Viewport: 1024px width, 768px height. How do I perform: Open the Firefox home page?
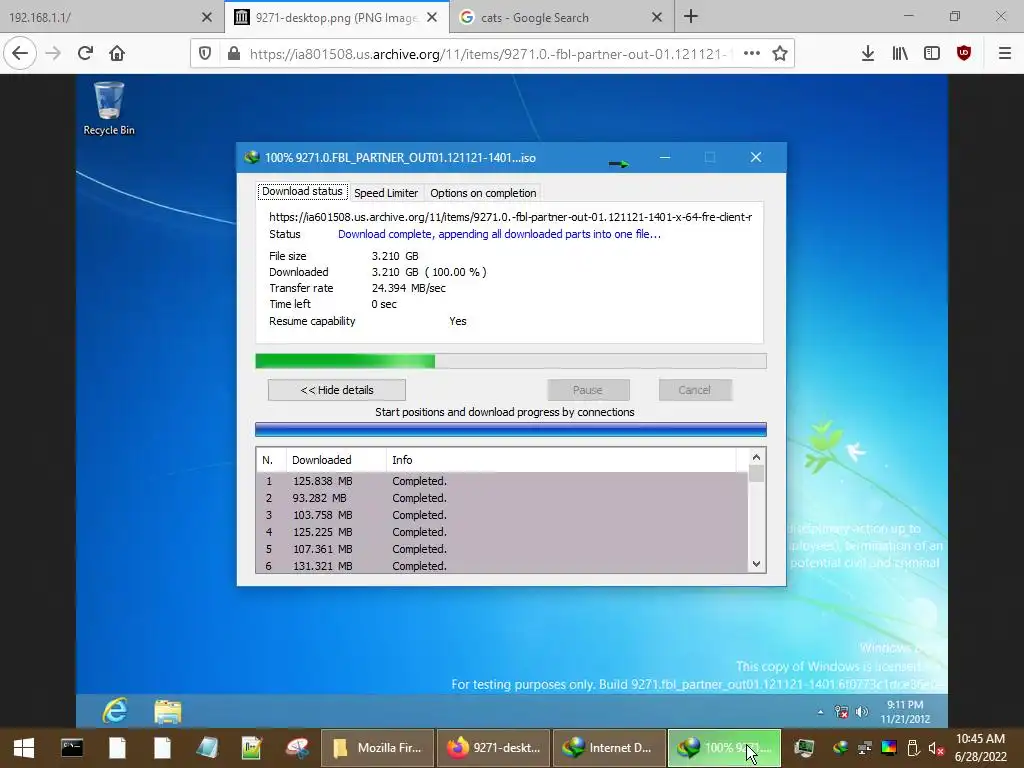[117, 53]
